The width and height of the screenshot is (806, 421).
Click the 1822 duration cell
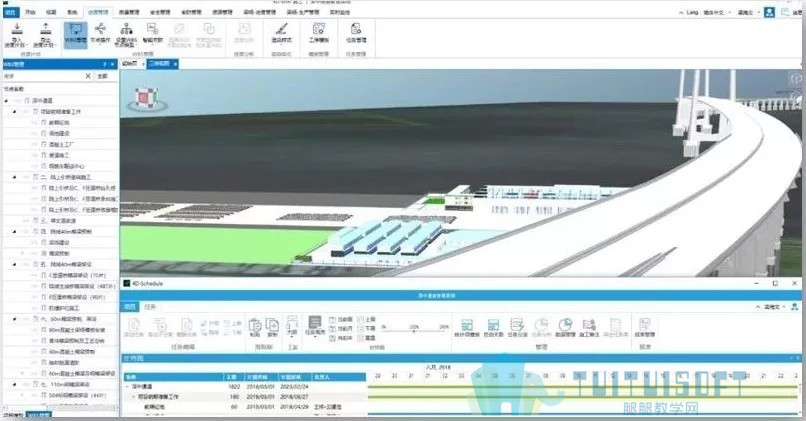pyautogui.click(x=234, y=387)
